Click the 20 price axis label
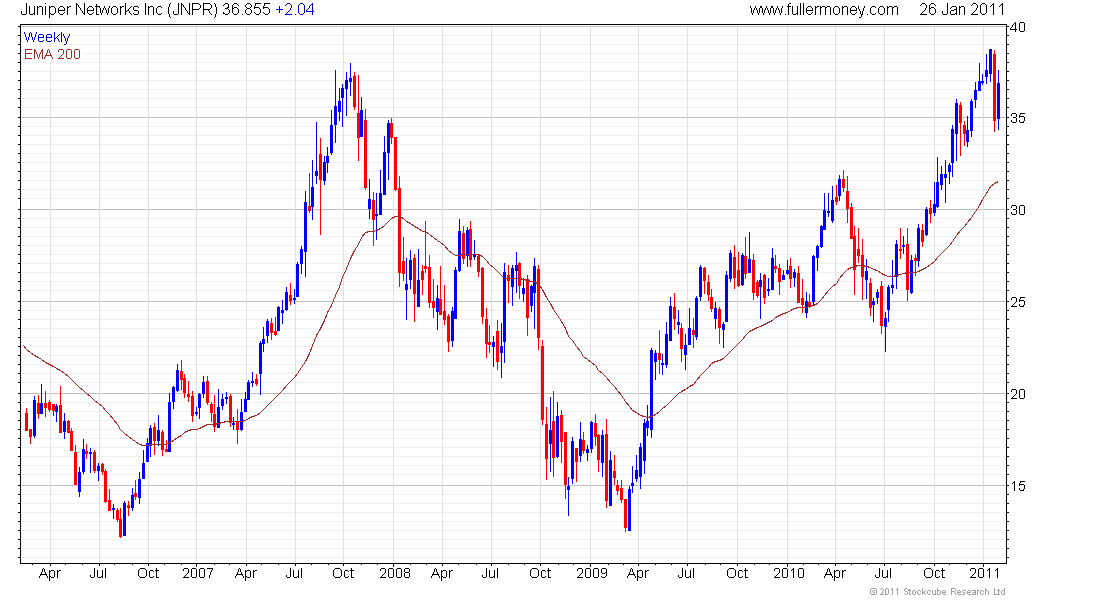 tap(1017, 394)
